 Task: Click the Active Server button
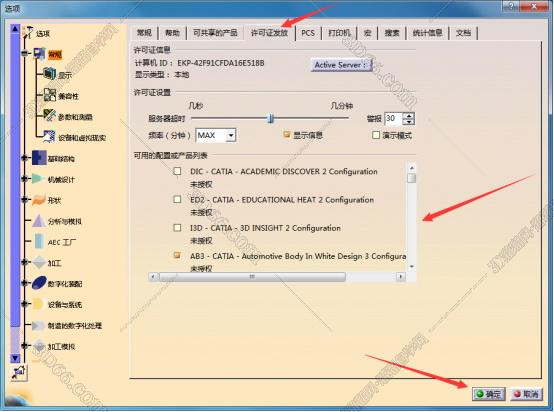[x=341, y=65]
